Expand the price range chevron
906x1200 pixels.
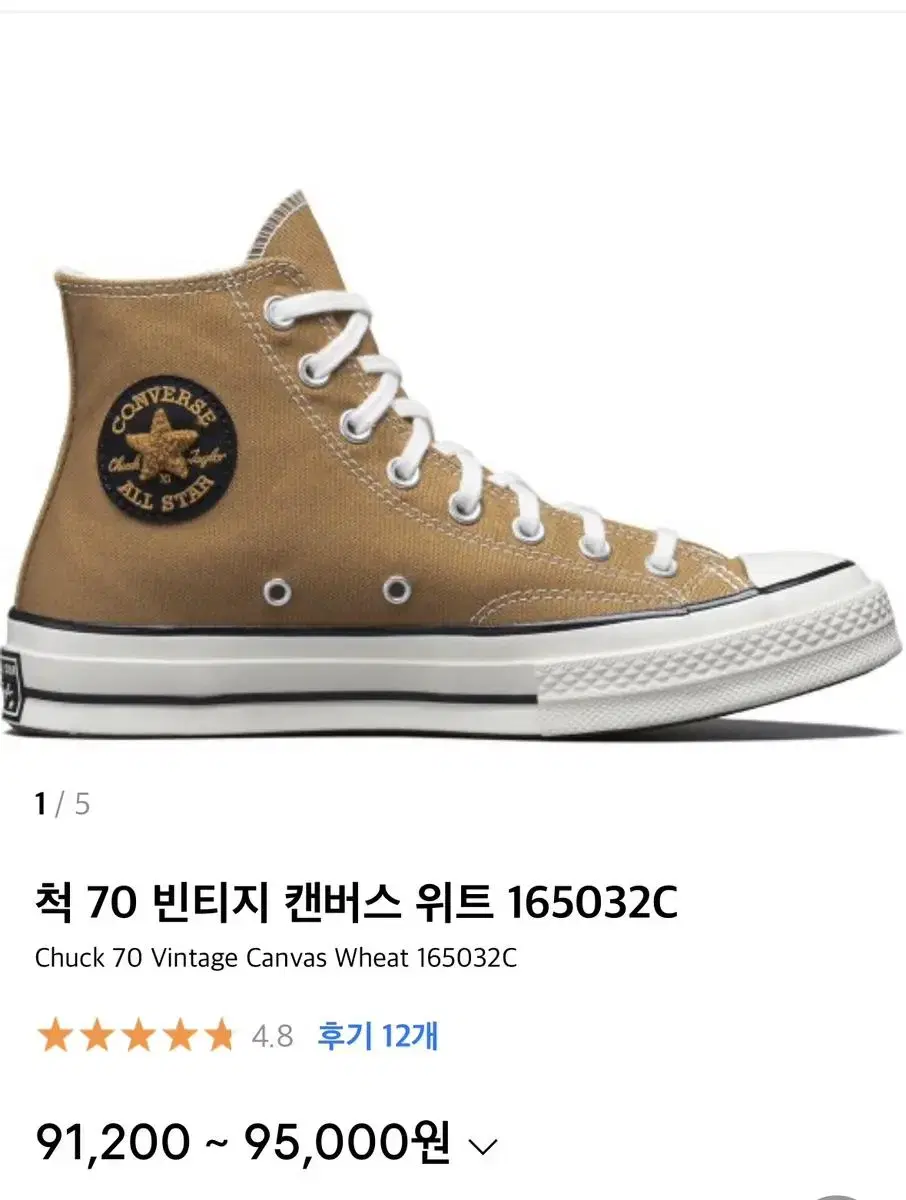pos(483,1146)
